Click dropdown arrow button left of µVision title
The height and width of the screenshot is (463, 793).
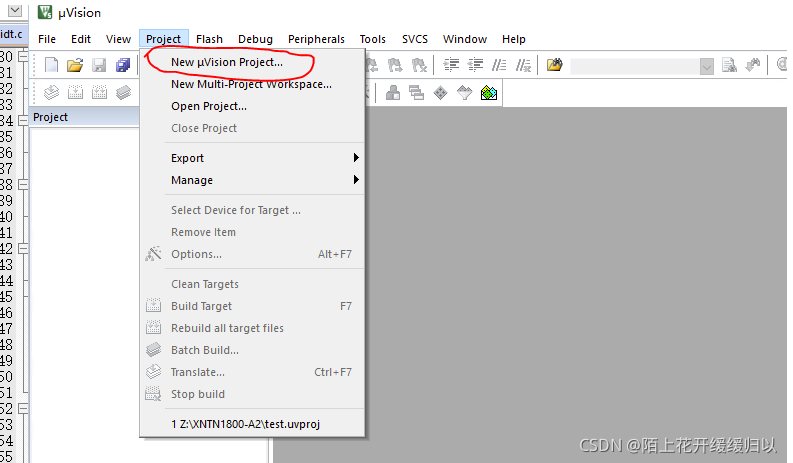[x=15, y=10]
